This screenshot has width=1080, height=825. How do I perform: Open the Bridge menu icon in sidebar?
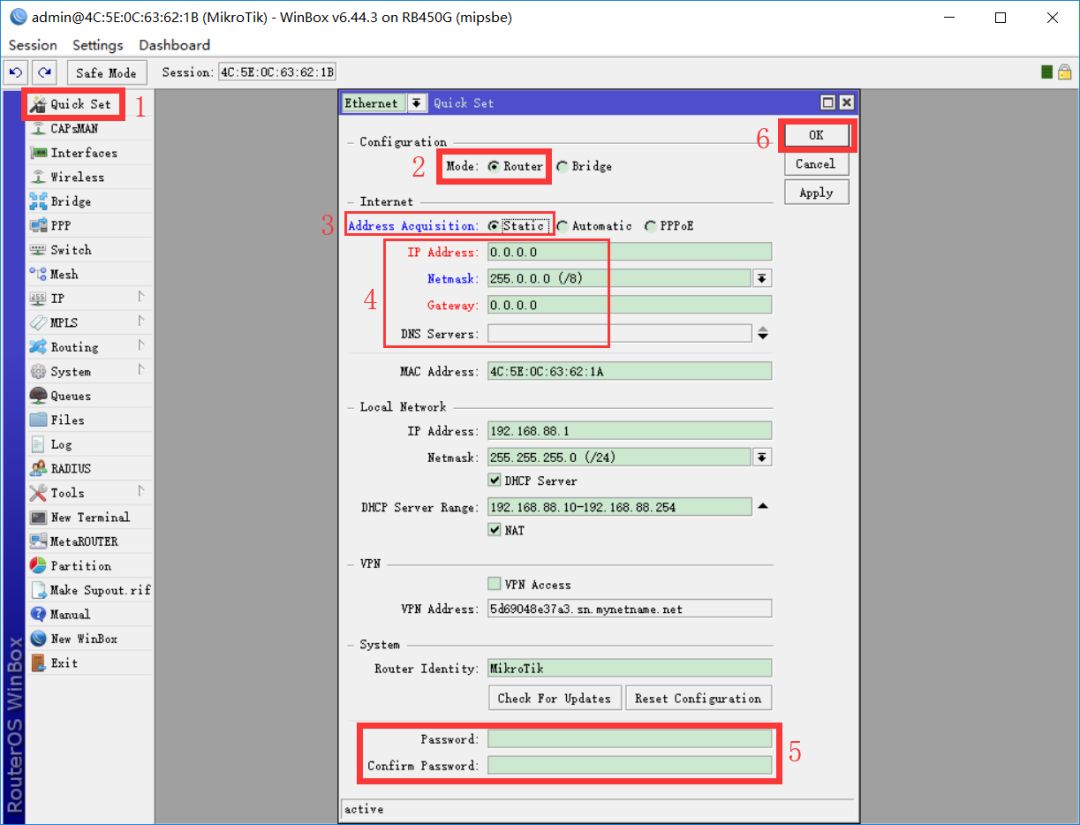click(x=39, y=201)
